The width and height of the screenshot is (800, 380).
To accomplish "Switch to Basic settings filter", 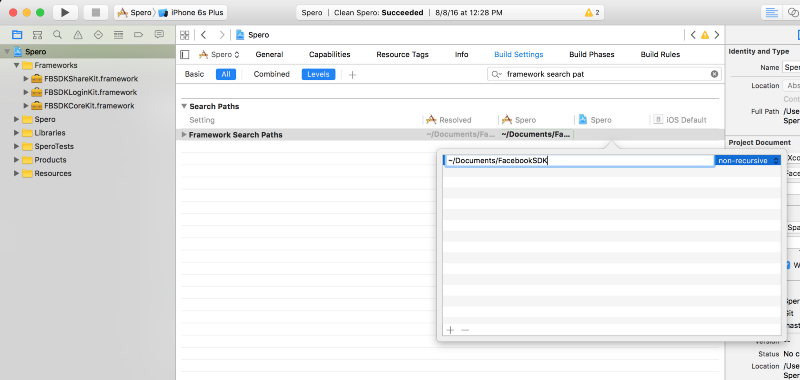I will 194,74.
